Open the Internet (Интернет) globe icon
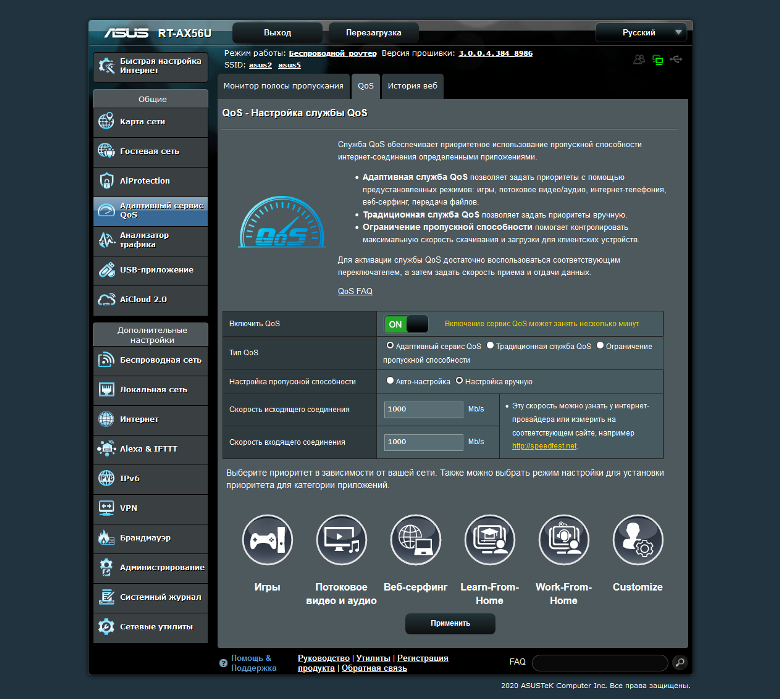This screenshot has width=780, height=699. click(106, 419)
